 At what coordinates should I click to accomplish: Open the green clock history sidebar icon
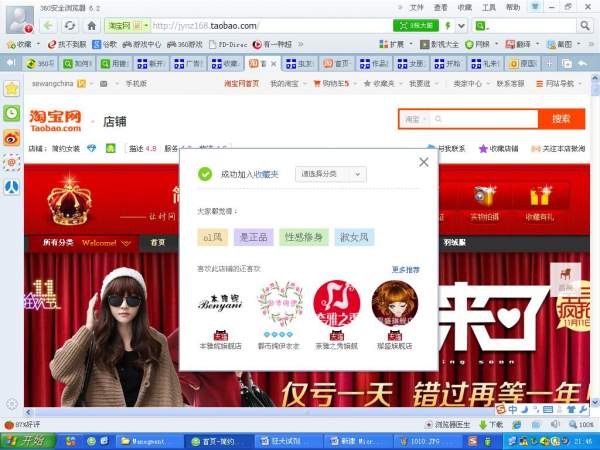click(11, 113)
